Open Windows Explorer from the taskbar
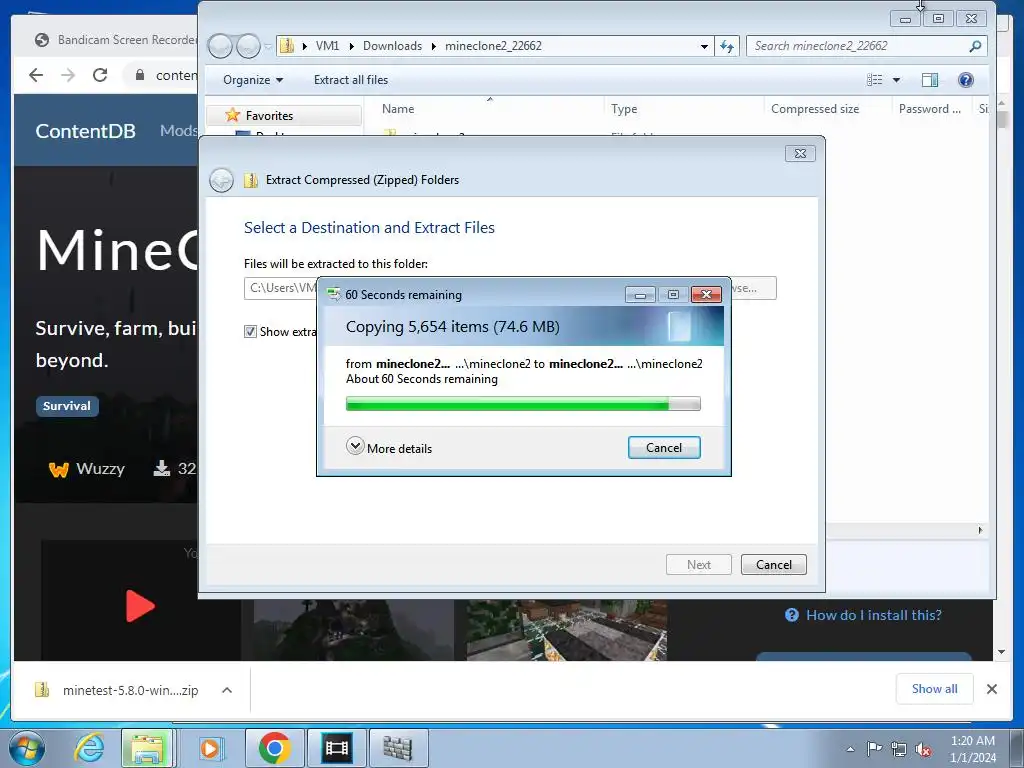This screenshot has width=1024, height=768. (x=148, y=748)
